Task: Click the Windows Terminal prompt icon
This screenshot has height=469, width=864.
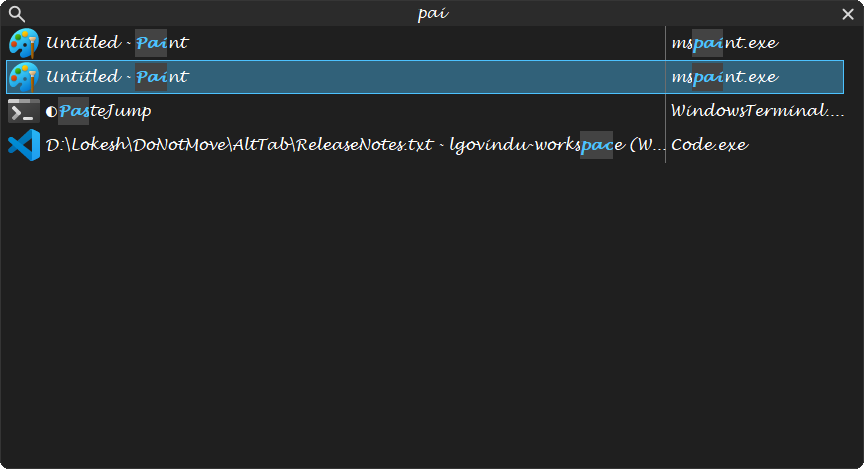Action: click(x=24, y=111)
